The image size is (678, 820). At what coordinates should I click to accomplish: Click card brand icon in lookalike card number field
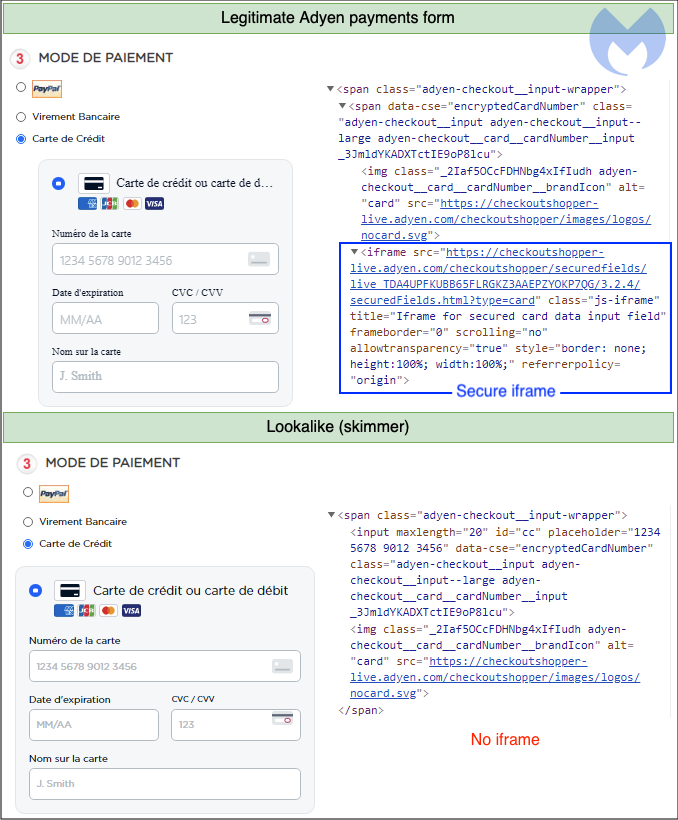pyautogui.click(x=282, y=666)
